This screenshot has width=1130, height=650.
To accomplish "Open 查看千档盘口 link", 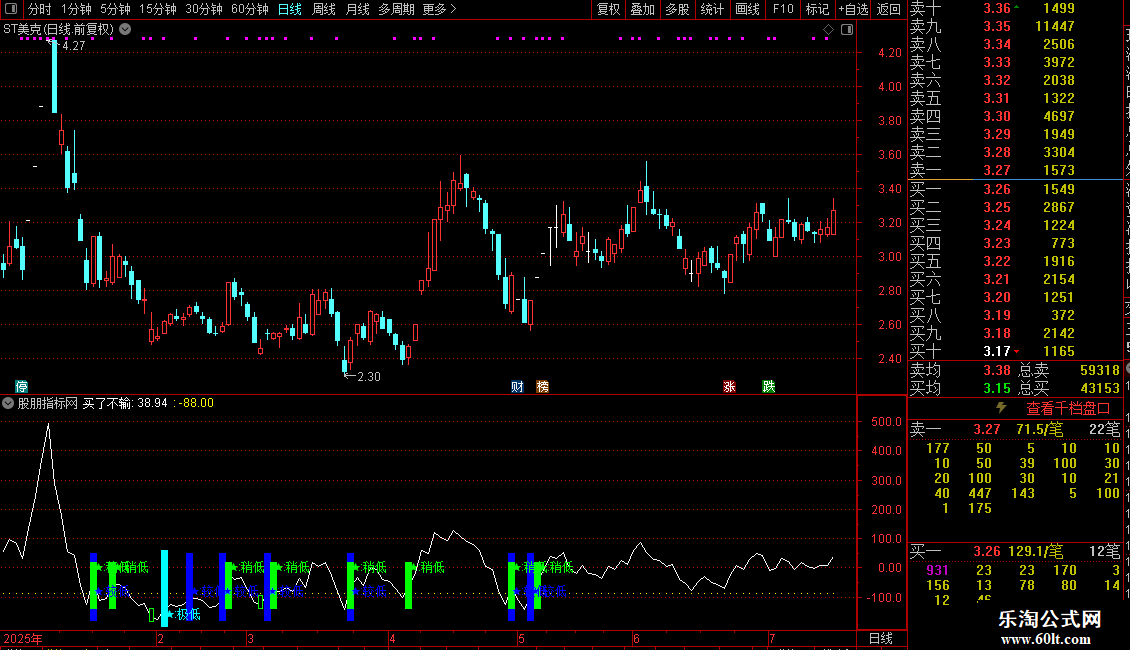I will point(1068,409).
